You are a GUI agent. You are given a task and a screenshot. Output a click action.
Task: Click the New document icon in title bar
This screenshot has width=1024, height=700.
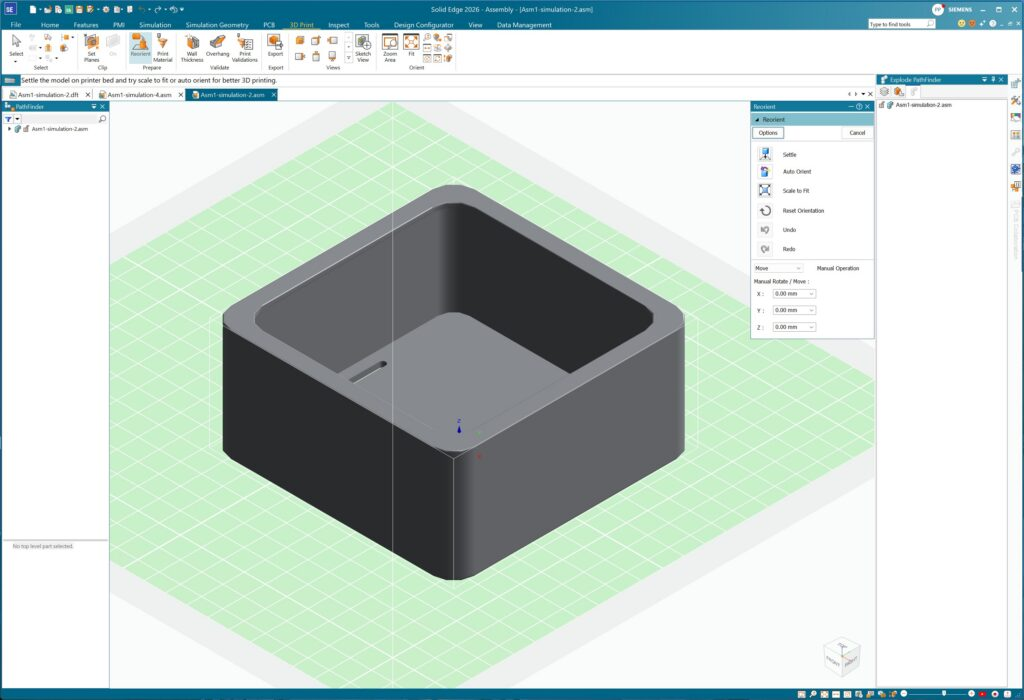coord(33,9)
